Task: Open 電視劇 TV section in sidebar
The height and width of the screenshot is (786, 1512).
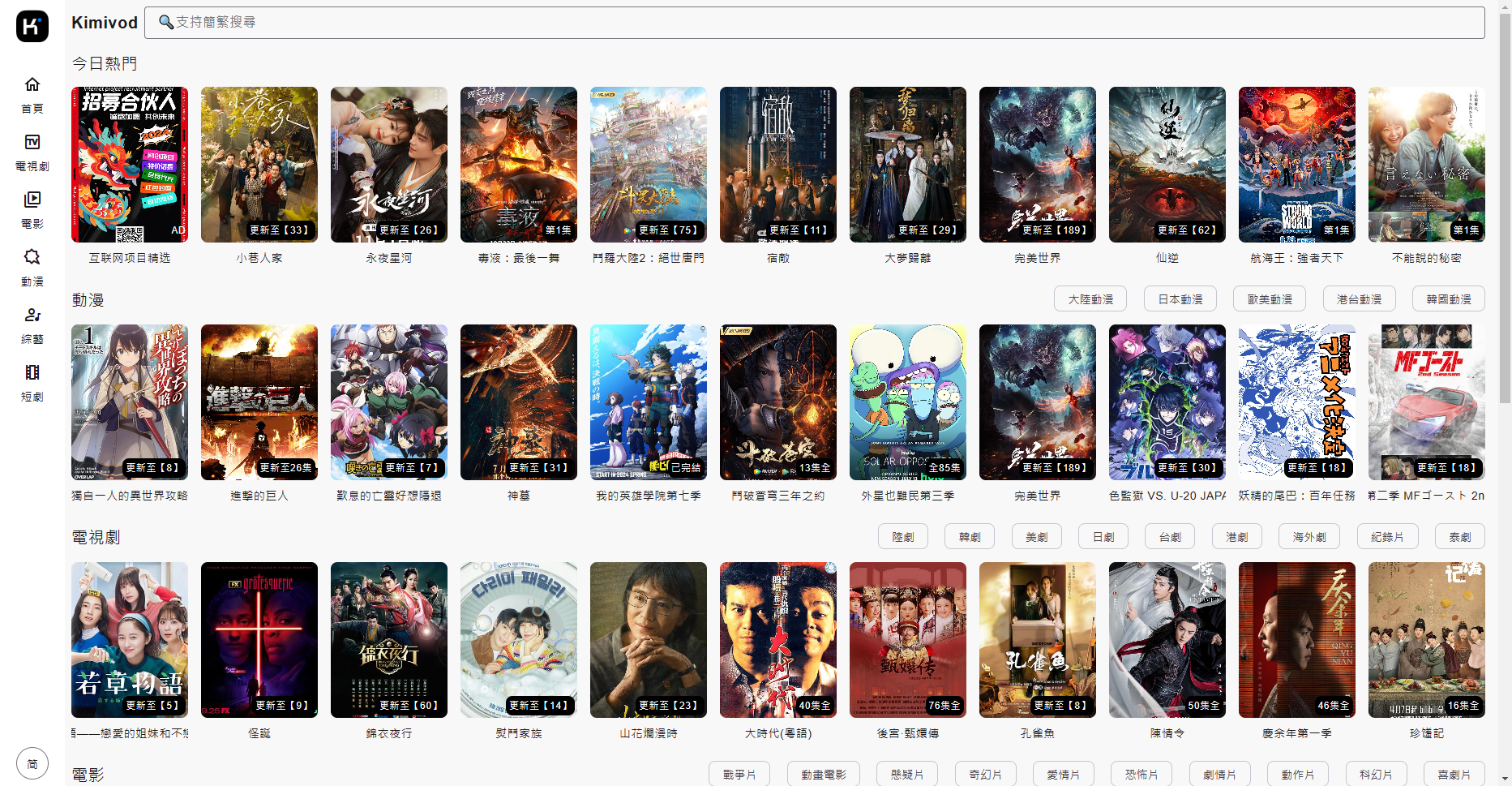Action: coord(32,152)
